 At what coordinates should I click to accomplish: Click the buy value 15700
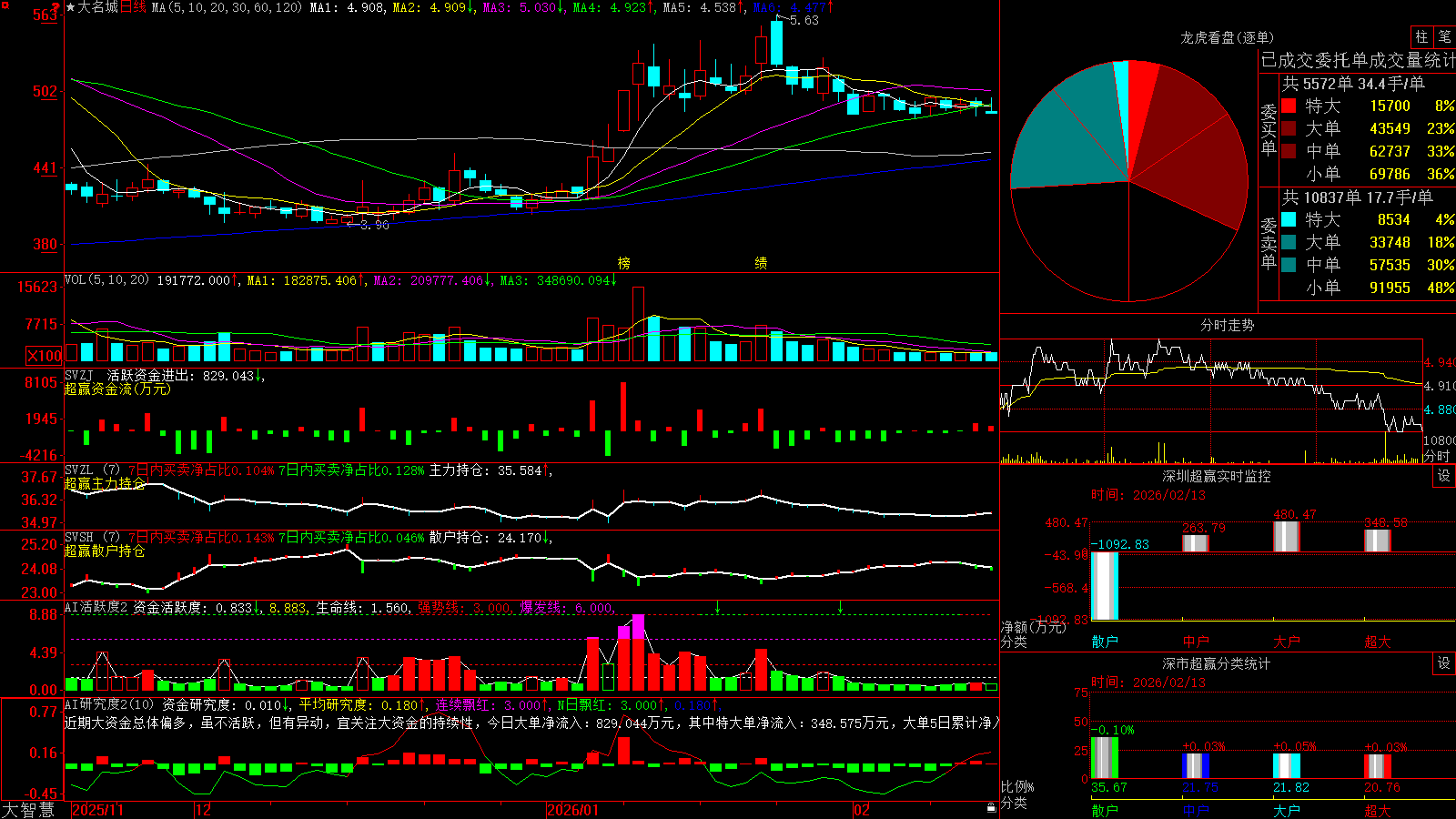click(1390, 106)
